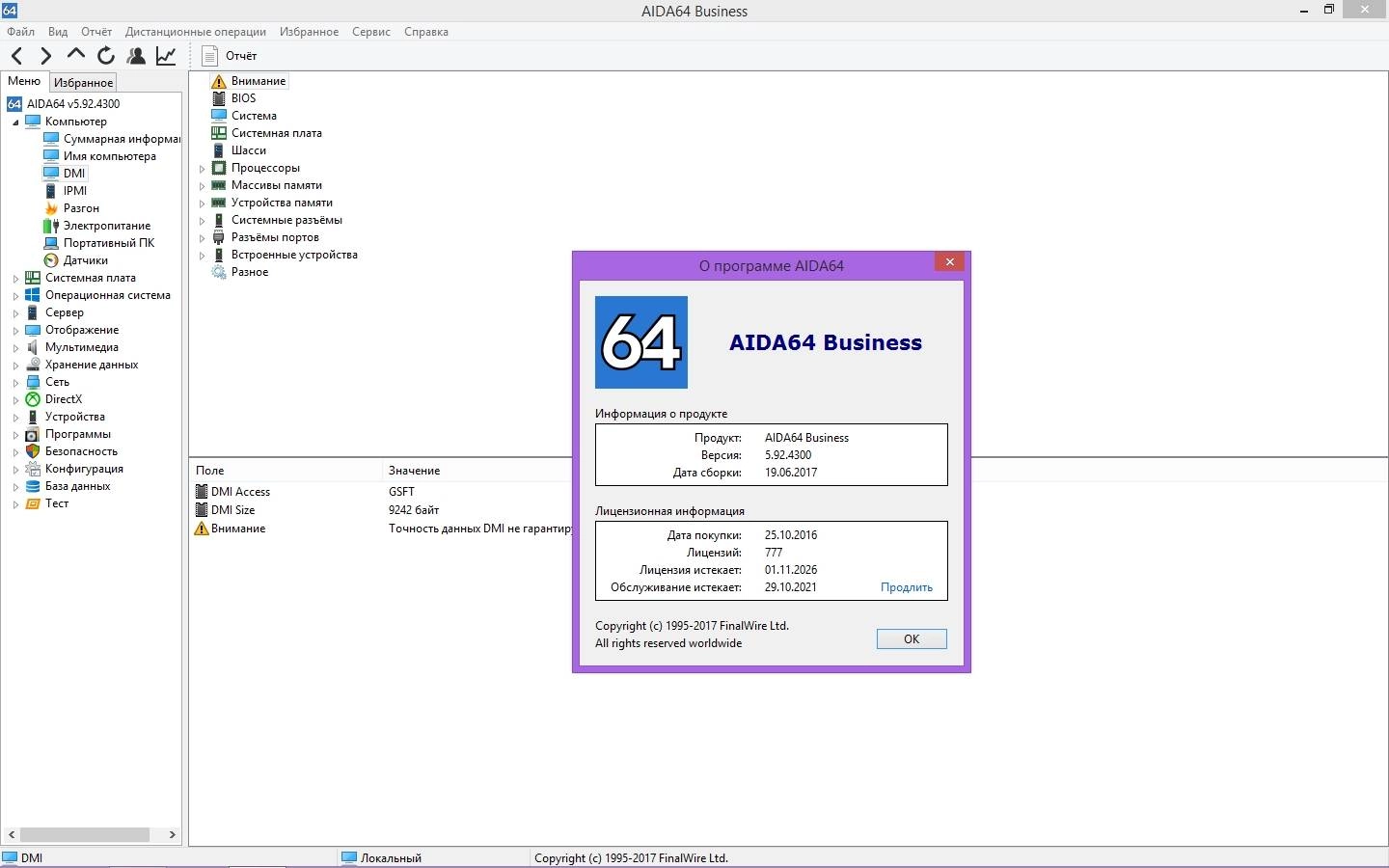Click the Refresh toolbar icon
The height and width of the screenshot is (868, 1389).
[106, 56]
